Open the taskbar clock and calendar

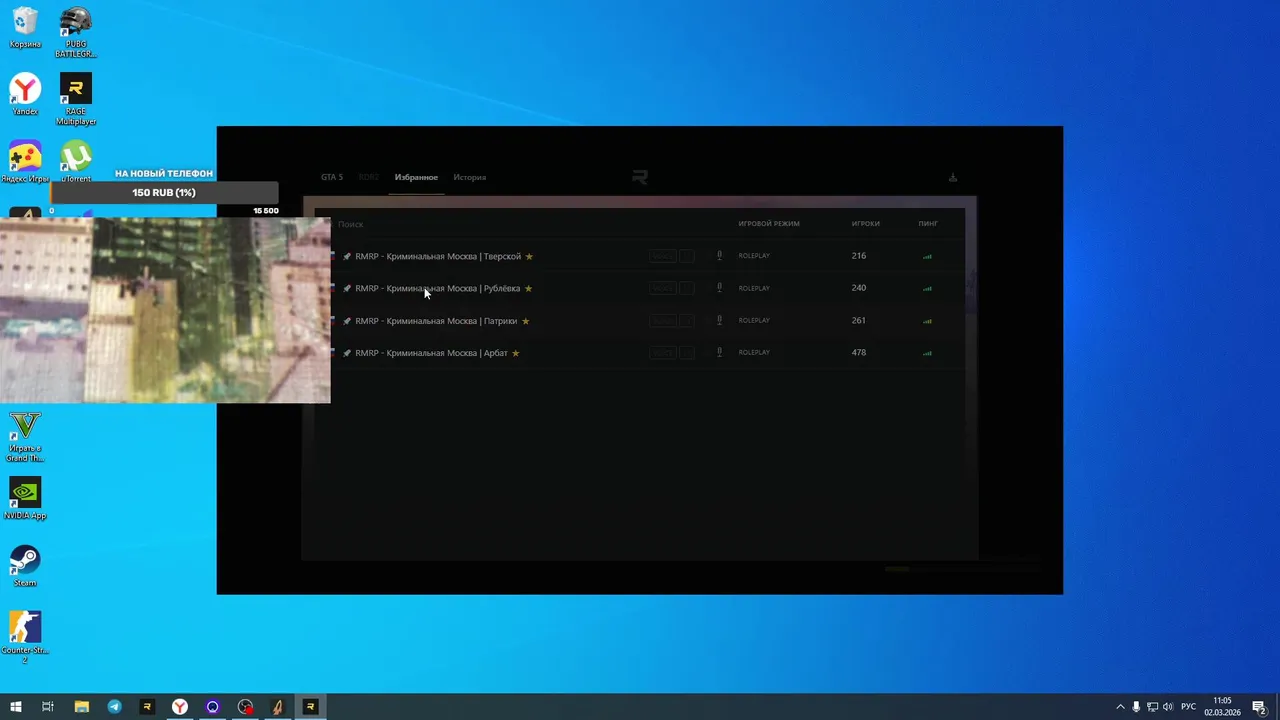click(1222, 707)
